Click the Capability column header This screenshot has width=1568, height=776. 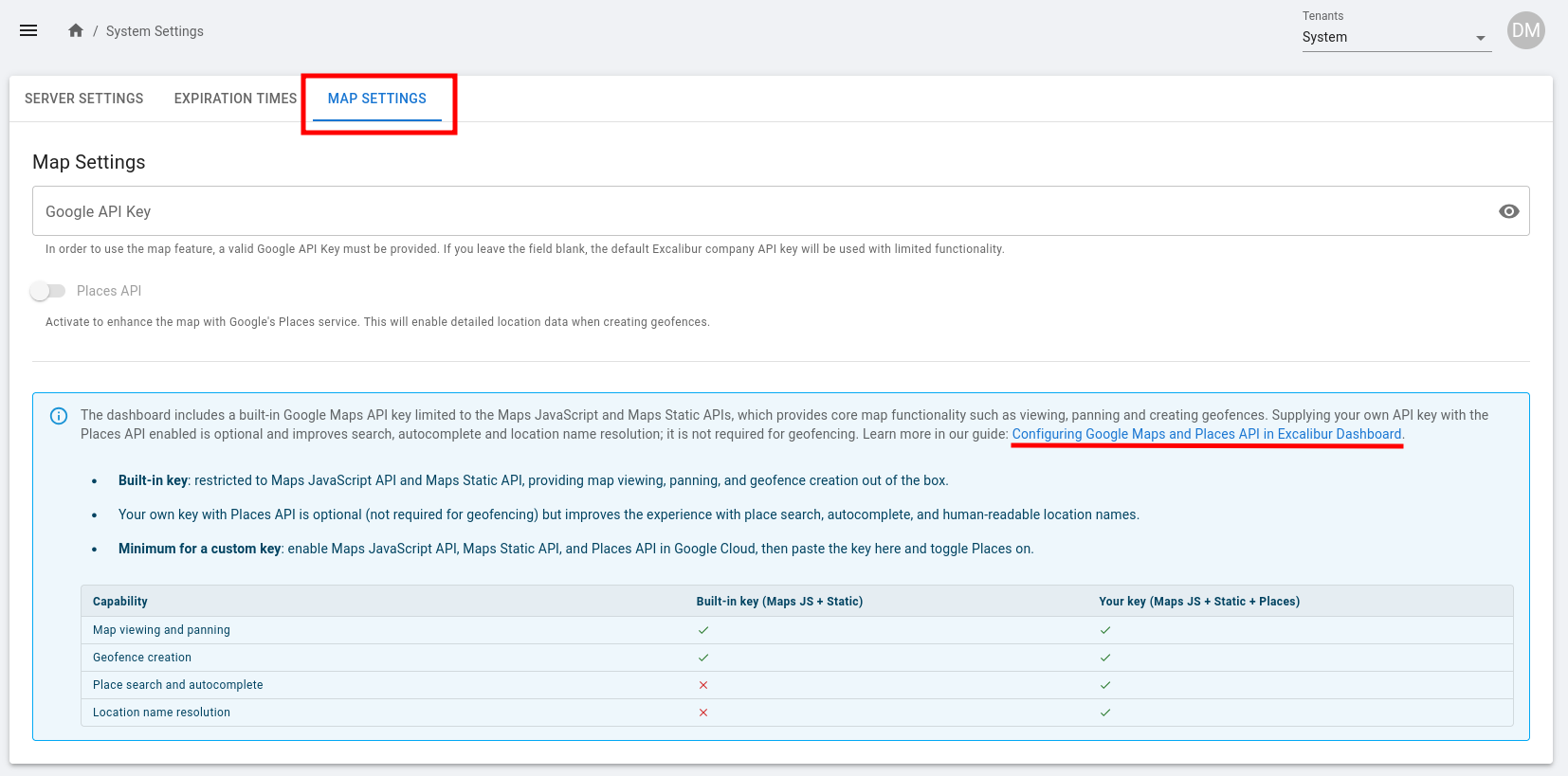tap(120, 602)
